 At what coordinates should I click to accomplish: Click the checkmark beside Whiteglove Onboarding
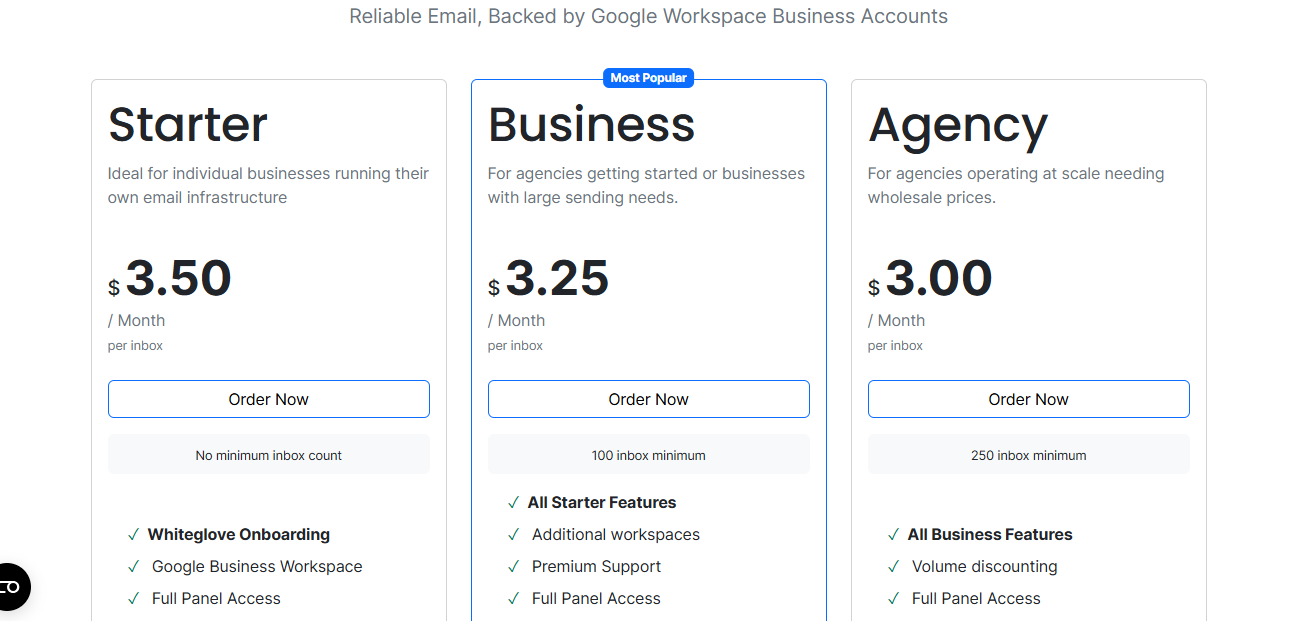133,534
